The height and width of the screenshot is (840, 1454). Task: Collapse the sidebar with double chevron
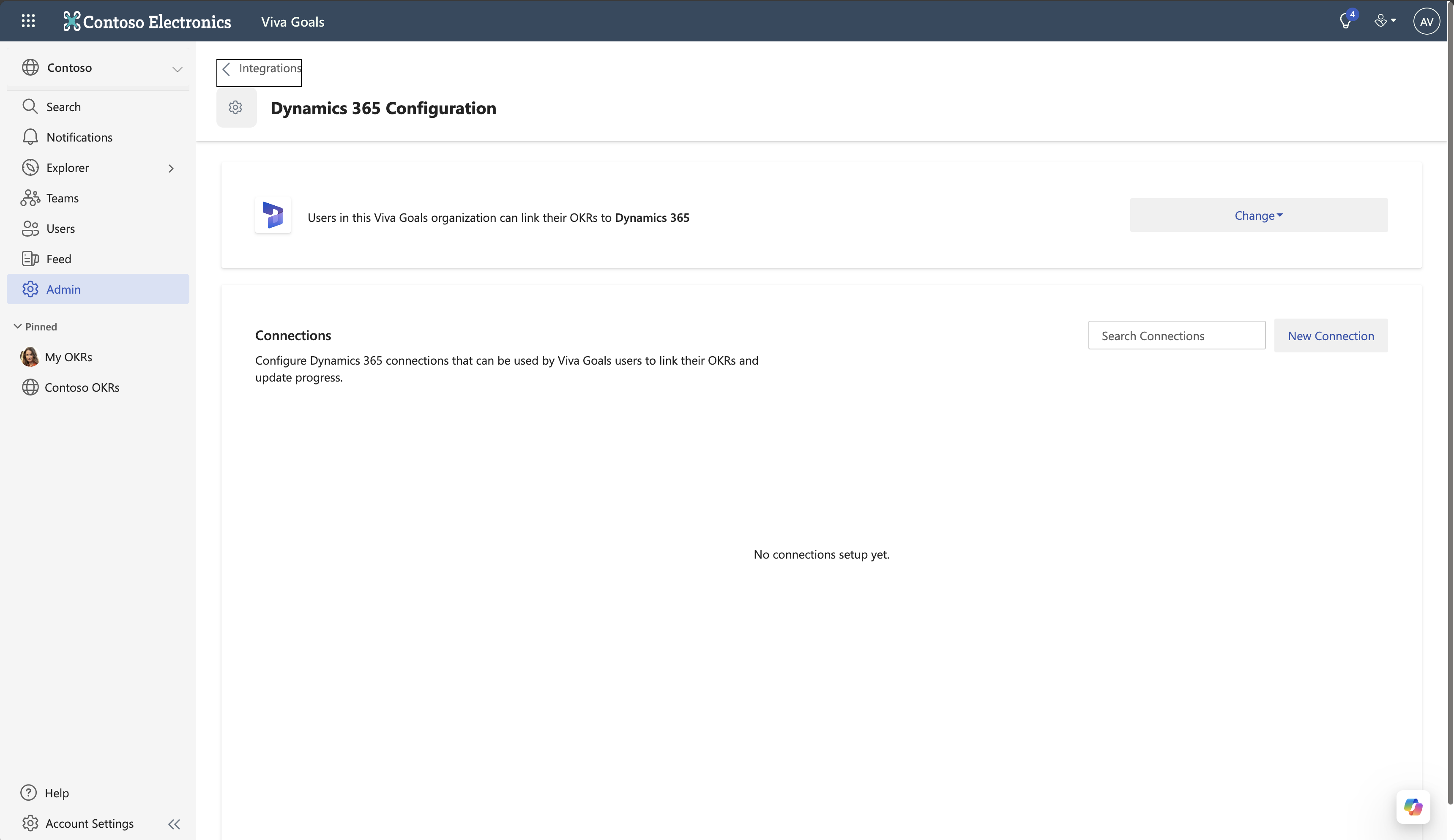pyautogui.click(x=174, y=823)
